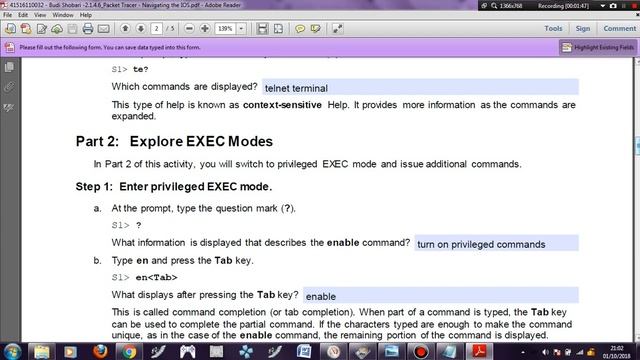This screenshot has height=360, width=640.
Task: Click the red record taskbar icon
Action: click(421, 351)
